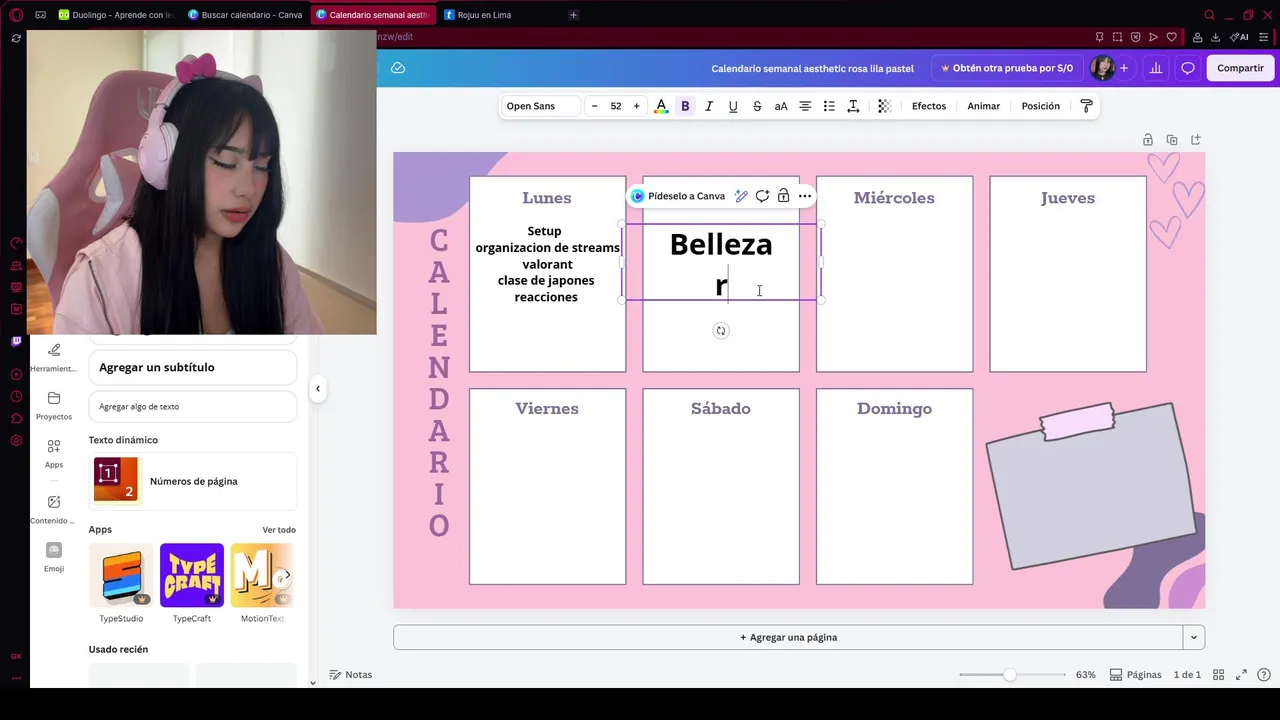Copy style with paint roller icon
This screenshot has height=720, width=1280.
(x=1086, y=106)
